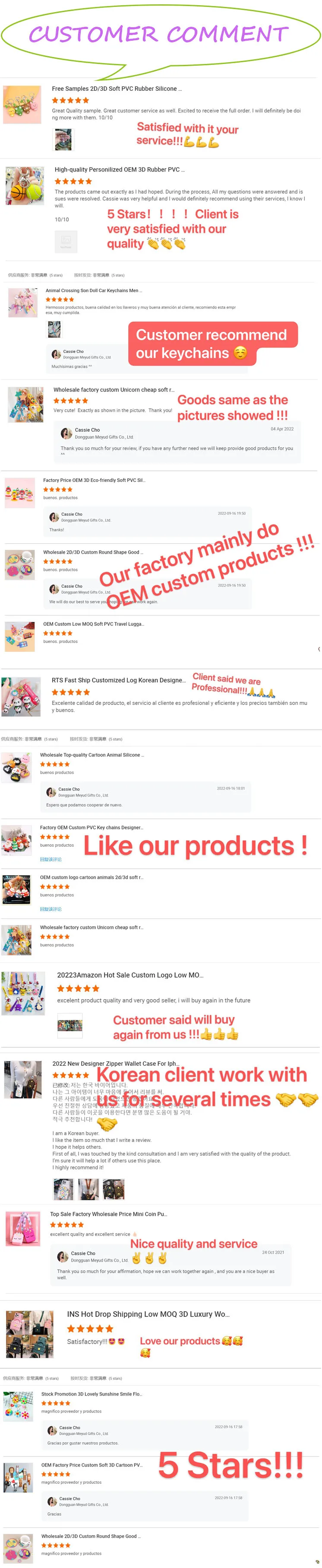
Task: Click the basketball keychain product thumbnail
Action: 24,186
